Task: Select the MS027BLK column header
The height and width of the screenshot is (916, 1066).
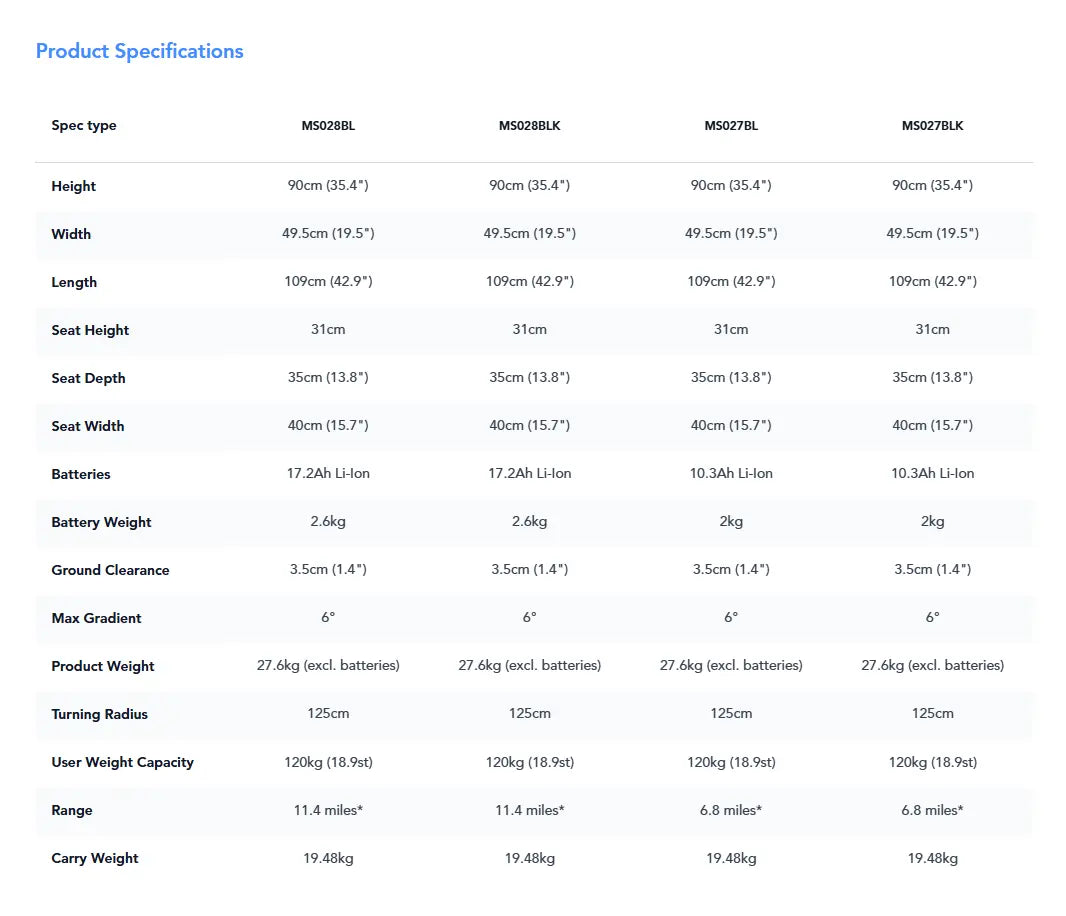Action: pos(932,126)
